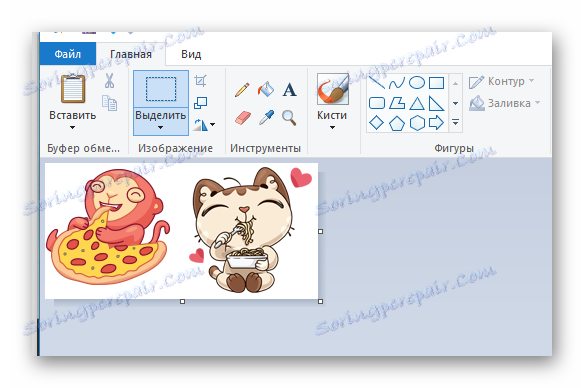Click the Crop icon
Screen dimensions: 584x388
(x=200, y=80)
